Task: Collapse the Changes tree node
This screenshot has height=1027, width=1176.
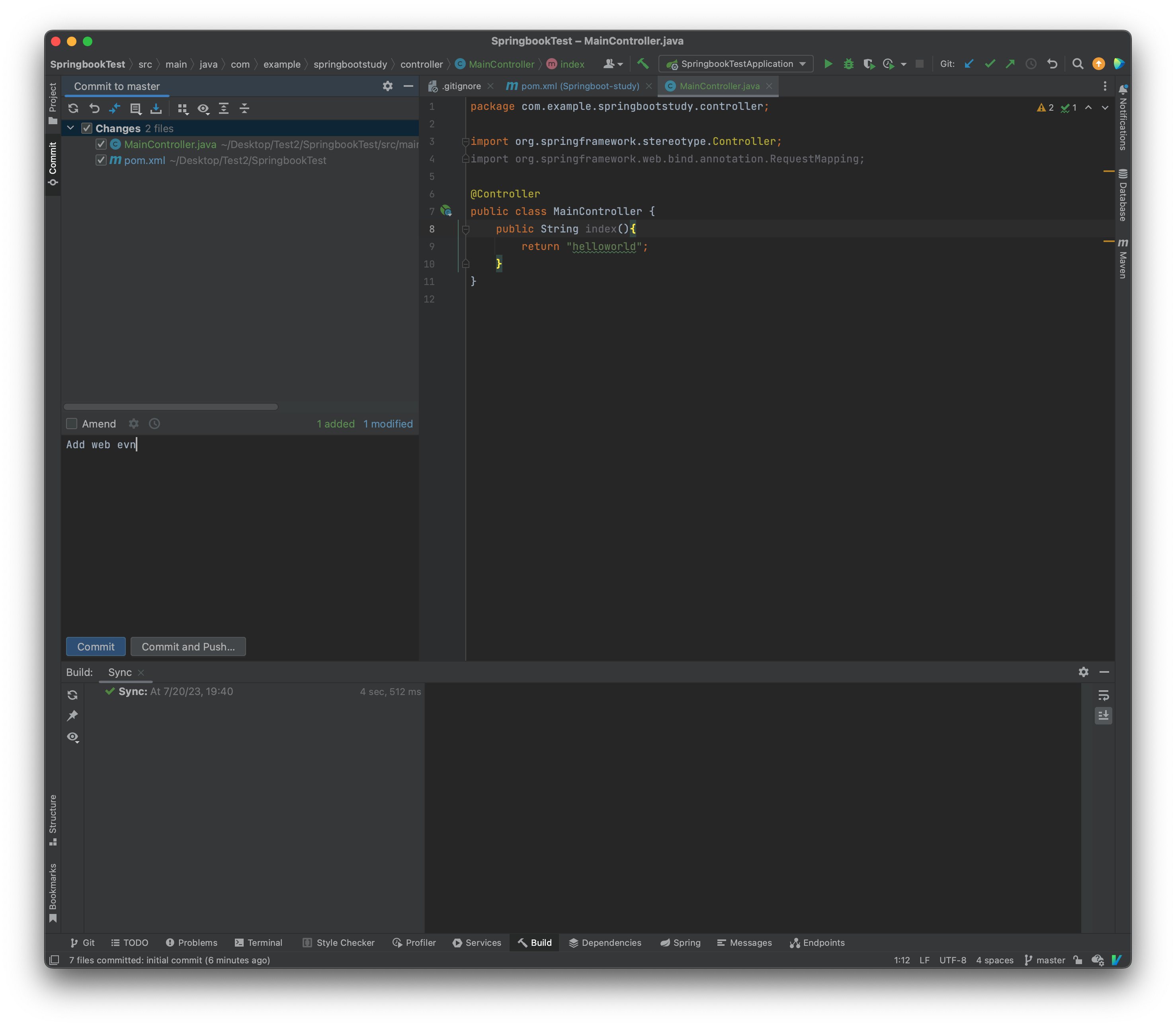Action: (71, 128)
